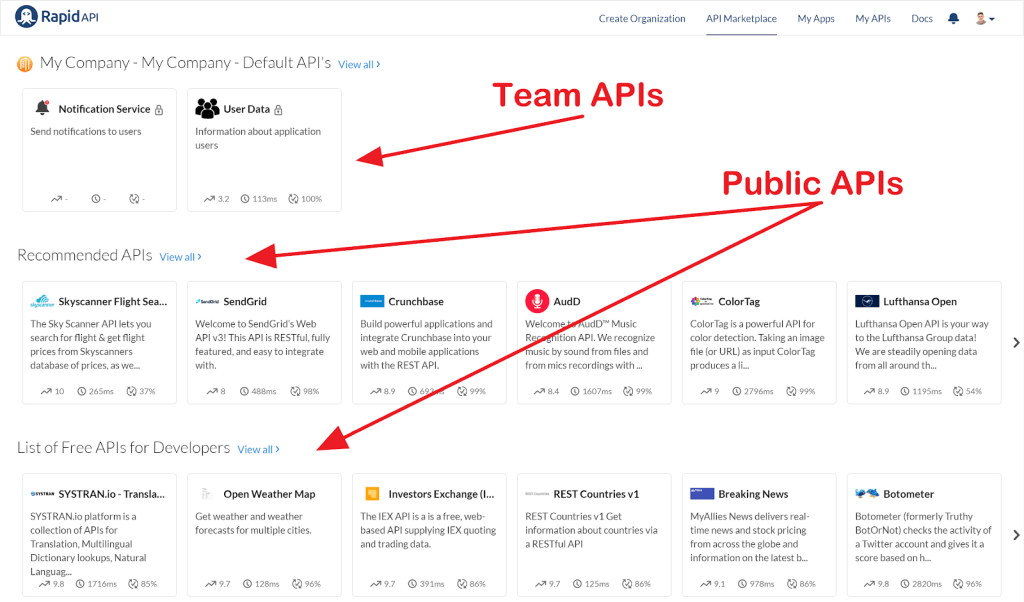Click the 113ms latency value on User Data
The height and width of the screenshot is (602, 1024).
(264, 198)
